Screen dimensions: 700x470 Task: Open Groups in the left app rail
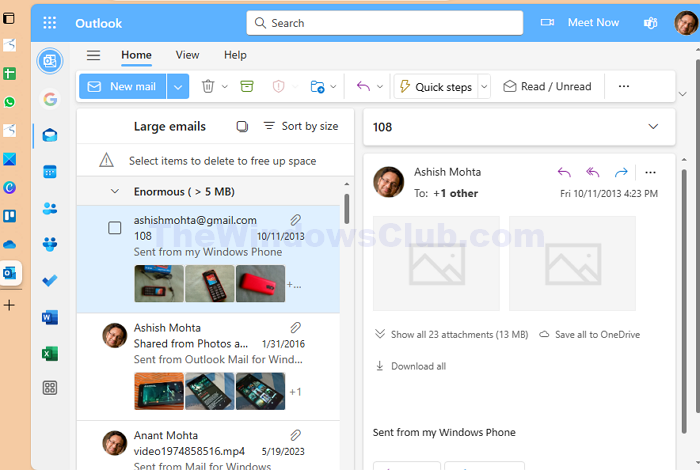tap(50, 244)
